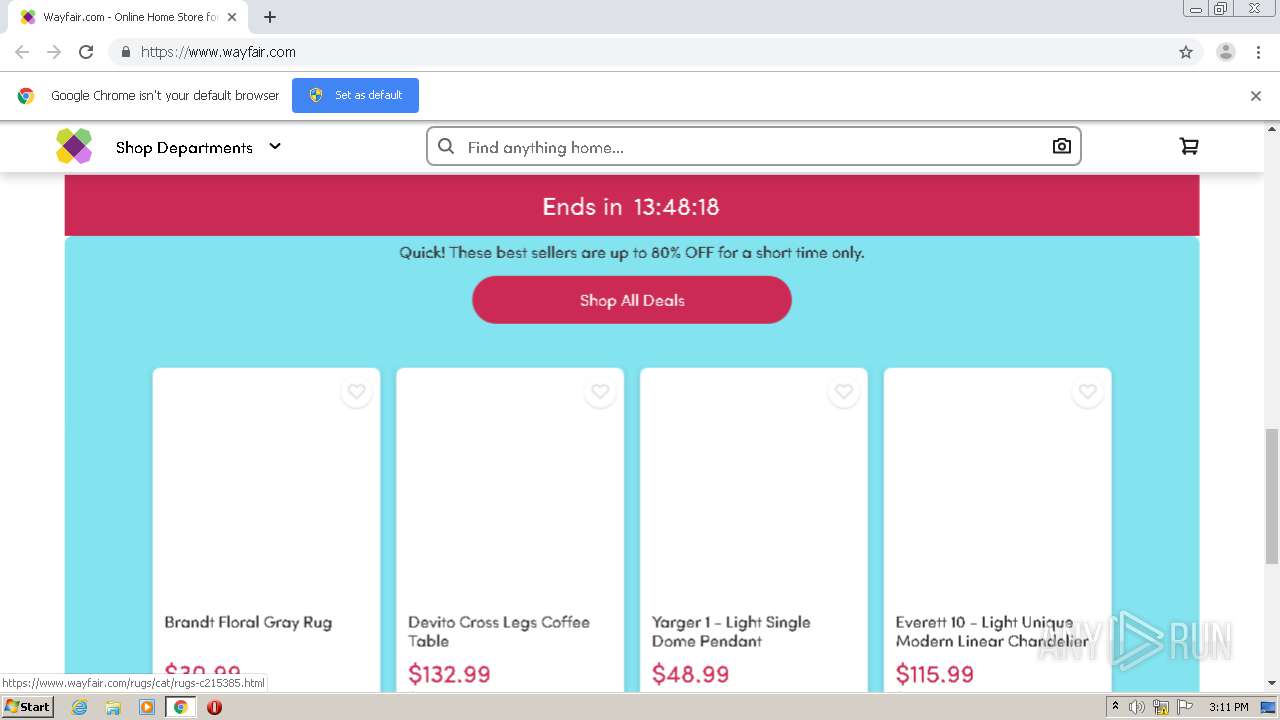Screen dimensions: 1280x720
Task: Open Brandt Floral Gray Rug product
Action: pyautogui.click(x=248, y=622)
